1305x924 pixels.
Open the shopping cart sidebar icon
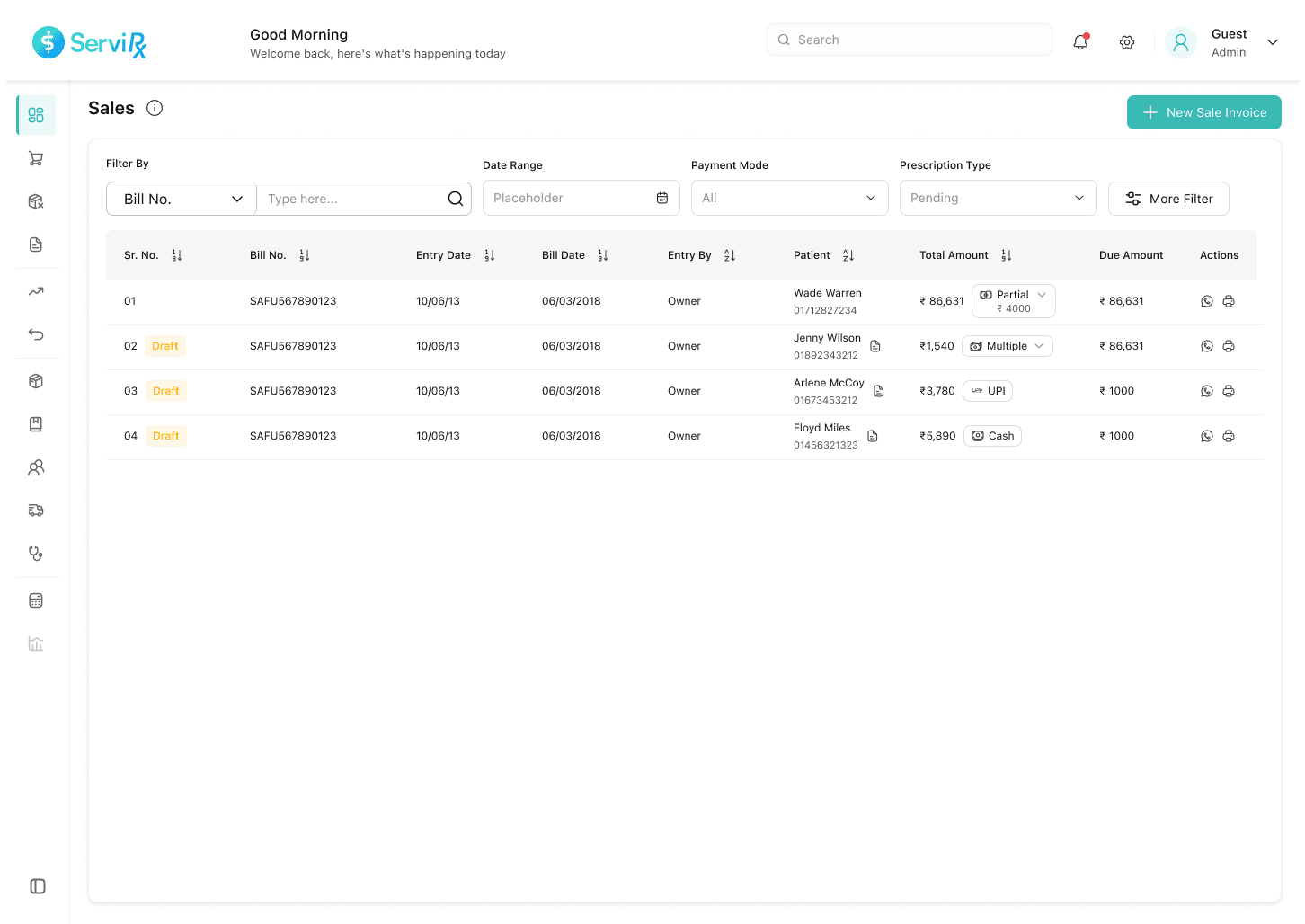(x=36, y=159)
